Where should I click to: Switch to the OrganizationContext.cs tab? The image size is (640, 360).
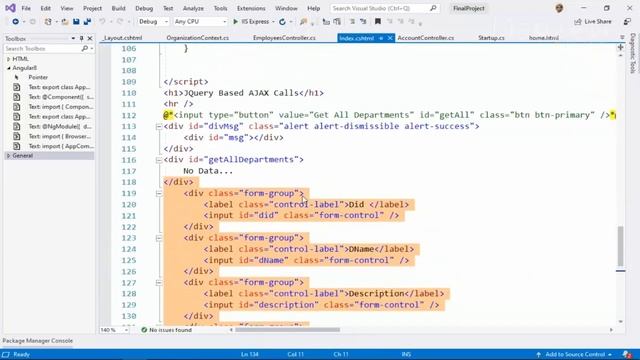198,38
